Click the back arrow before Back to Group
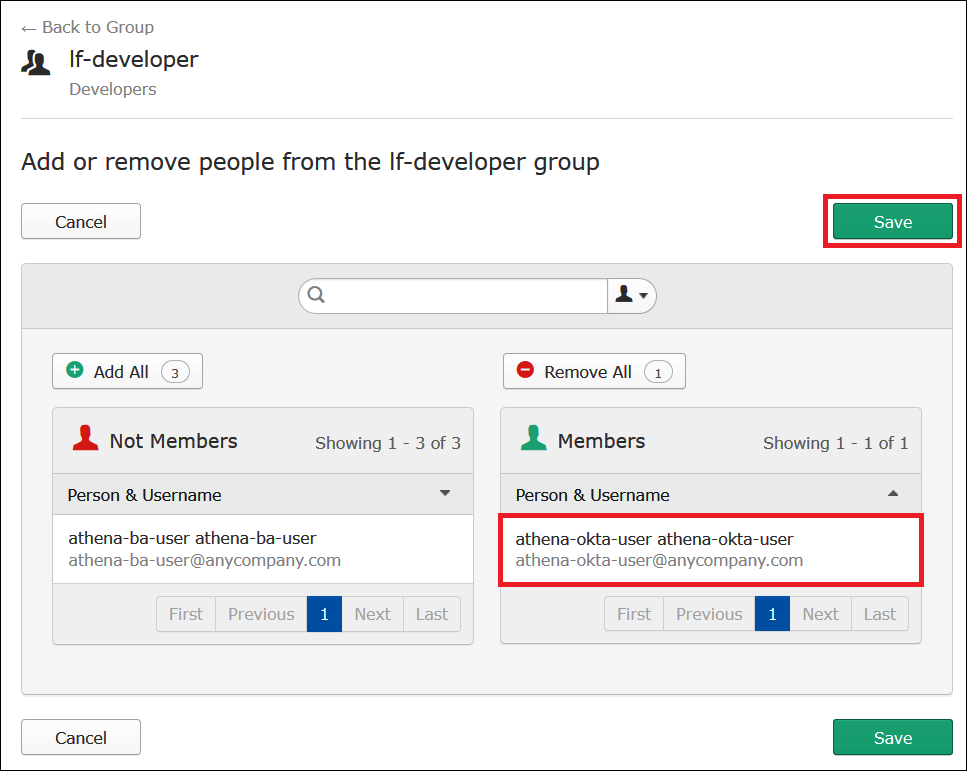 (x=27, y=27)
